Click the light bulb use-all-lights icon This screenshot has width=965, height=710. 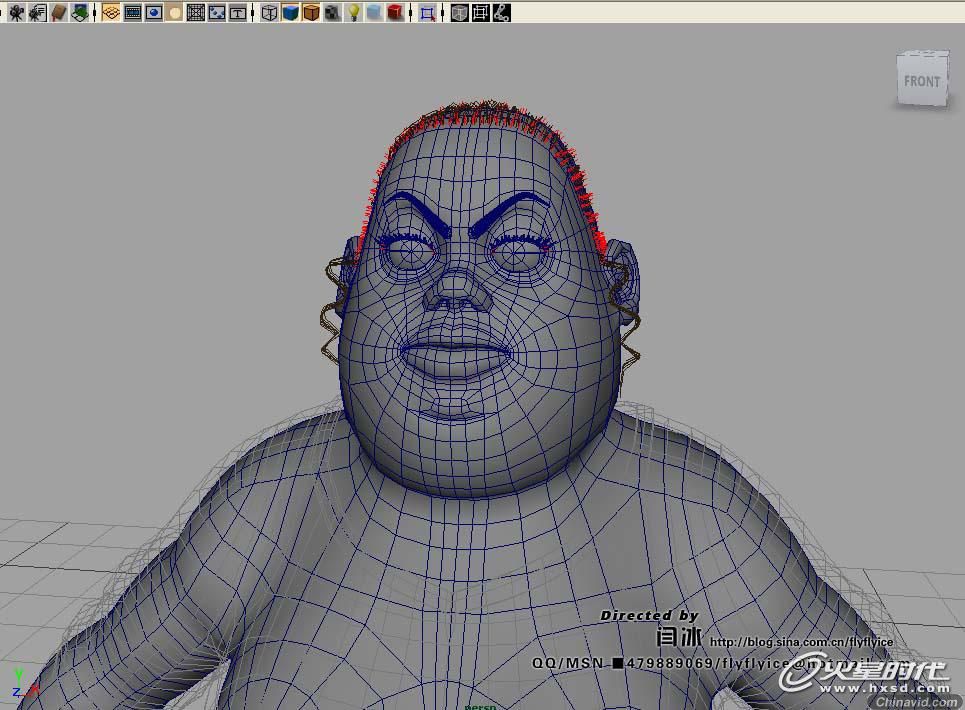click(354, 12)
